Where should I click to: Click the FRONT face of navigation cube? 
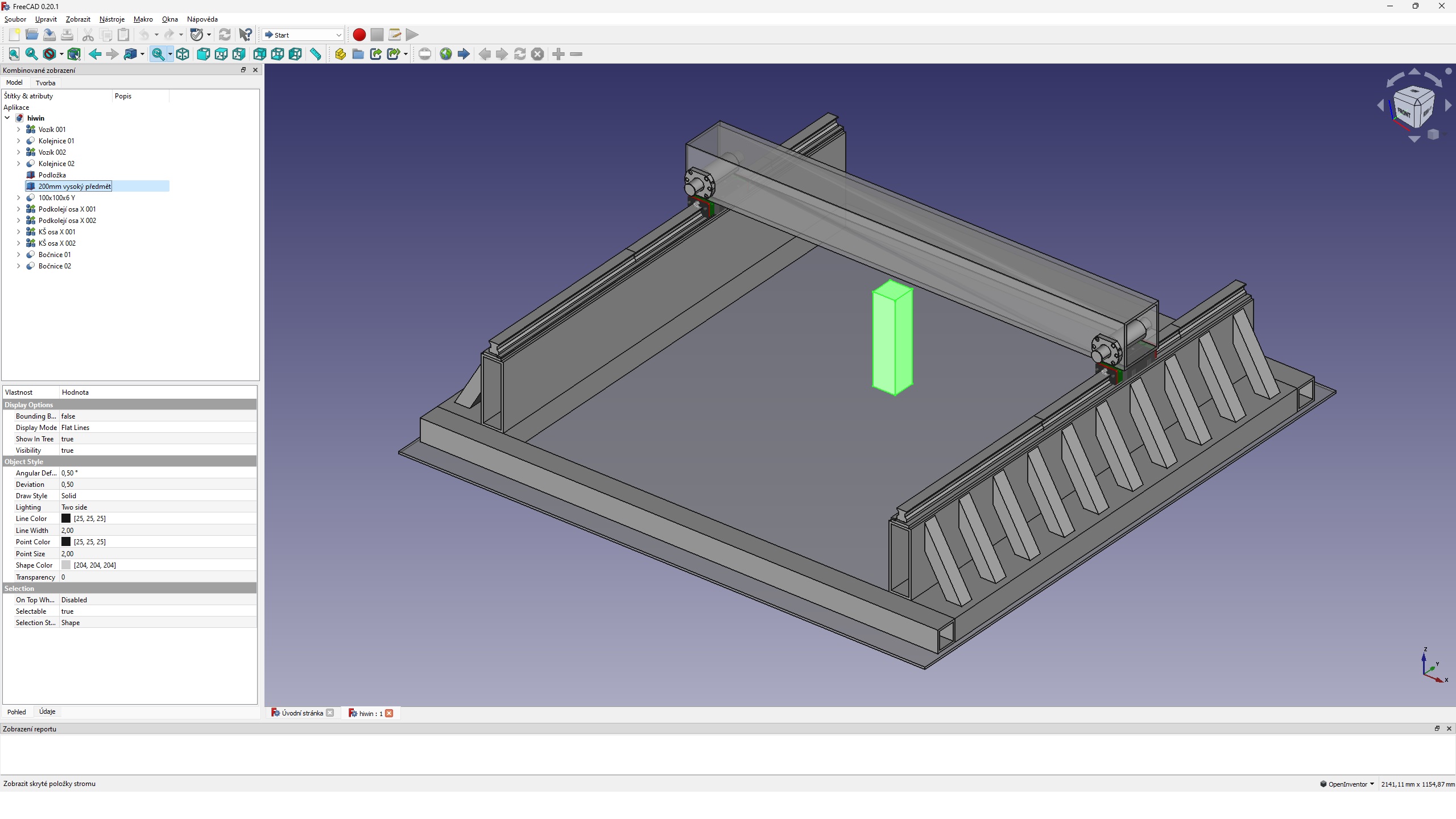(x=1404, y=113)
